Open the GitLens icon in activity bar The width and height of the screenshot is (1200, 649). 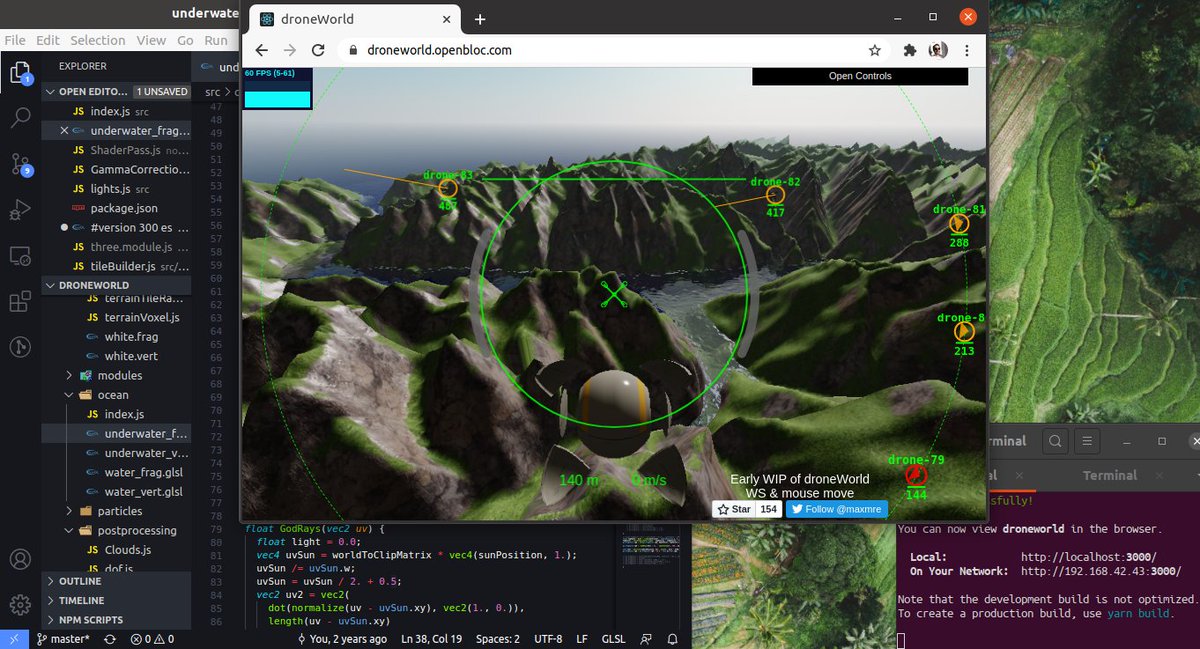(x=20, y=347)
